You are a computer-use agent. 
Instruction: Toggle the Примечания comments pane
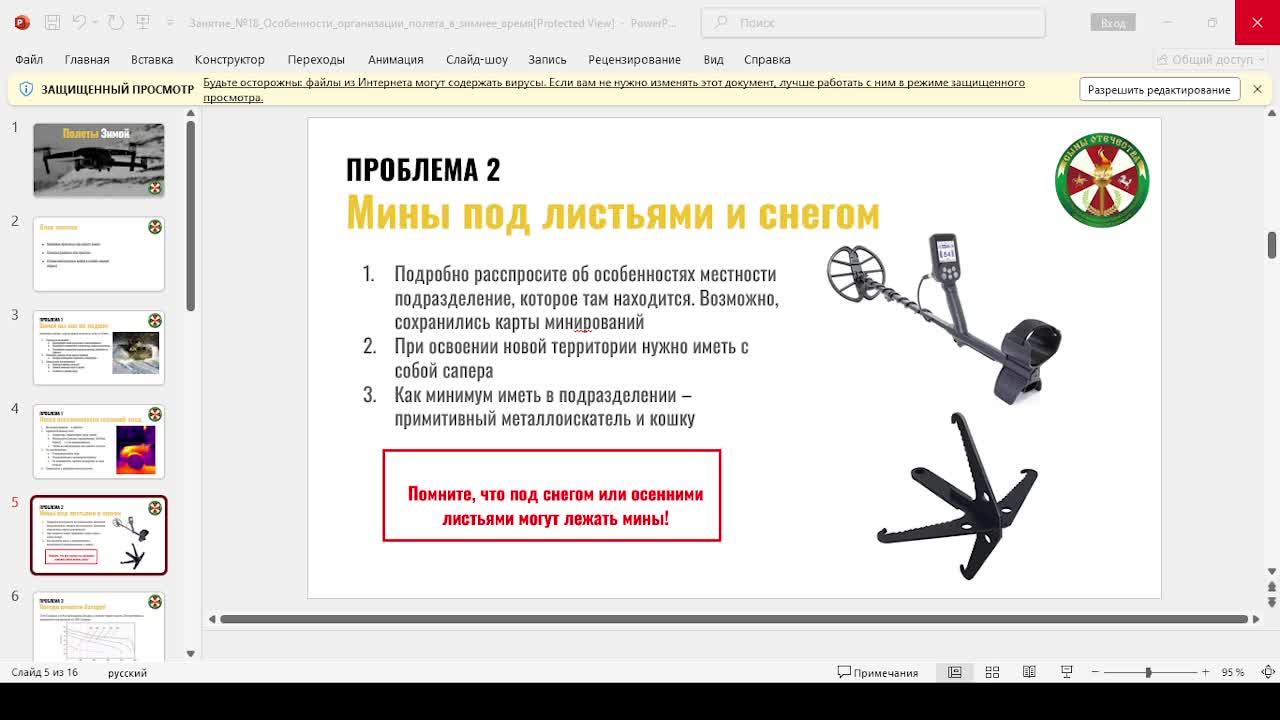[x=878, y=672]
